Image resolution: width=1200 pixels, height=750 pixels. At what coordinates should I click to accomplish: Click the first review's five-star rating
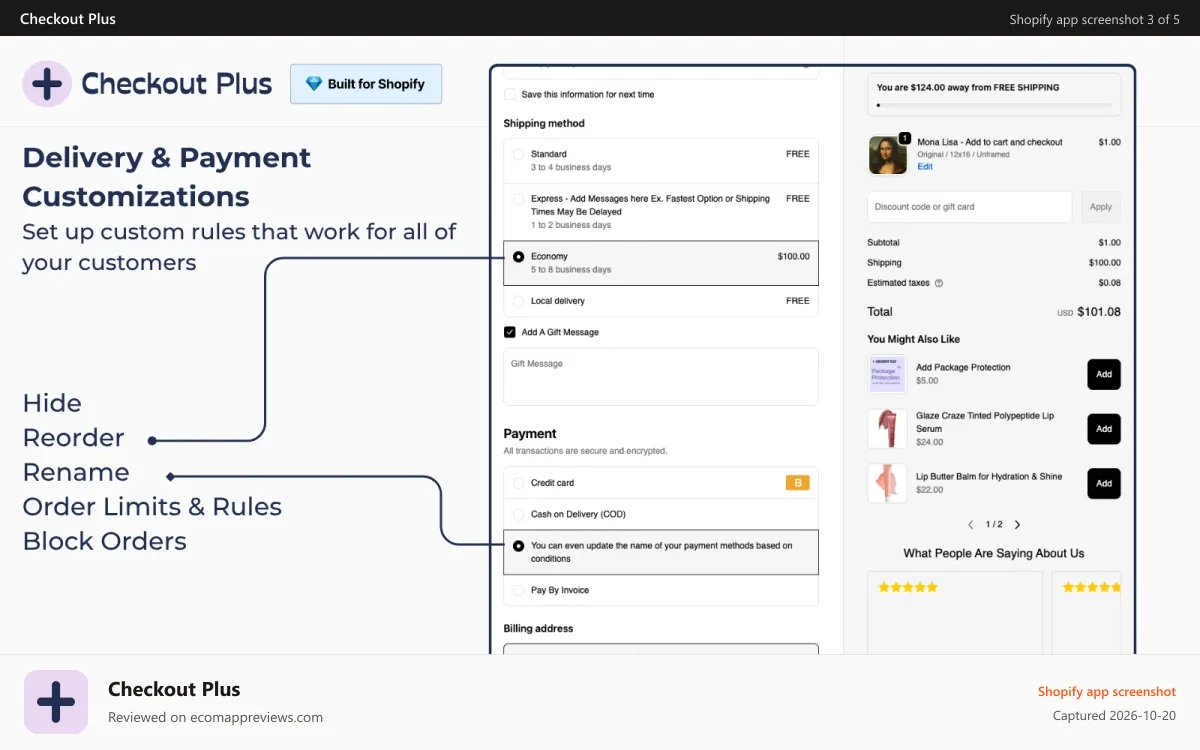click(x=908, y=587)
